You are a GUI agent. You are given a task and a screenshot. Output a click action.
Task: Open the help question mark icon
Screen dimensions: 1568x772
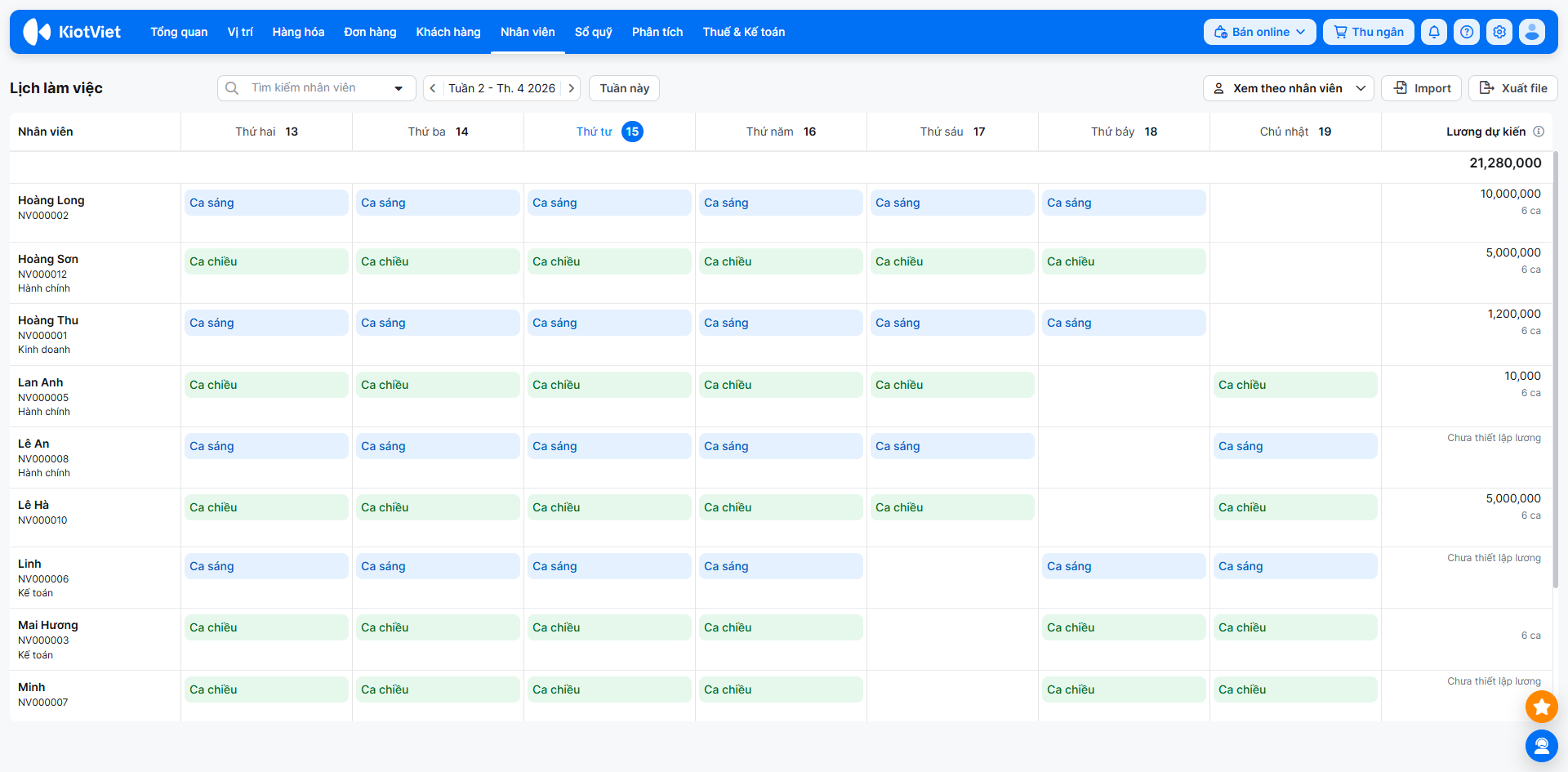coord(1467,32)
